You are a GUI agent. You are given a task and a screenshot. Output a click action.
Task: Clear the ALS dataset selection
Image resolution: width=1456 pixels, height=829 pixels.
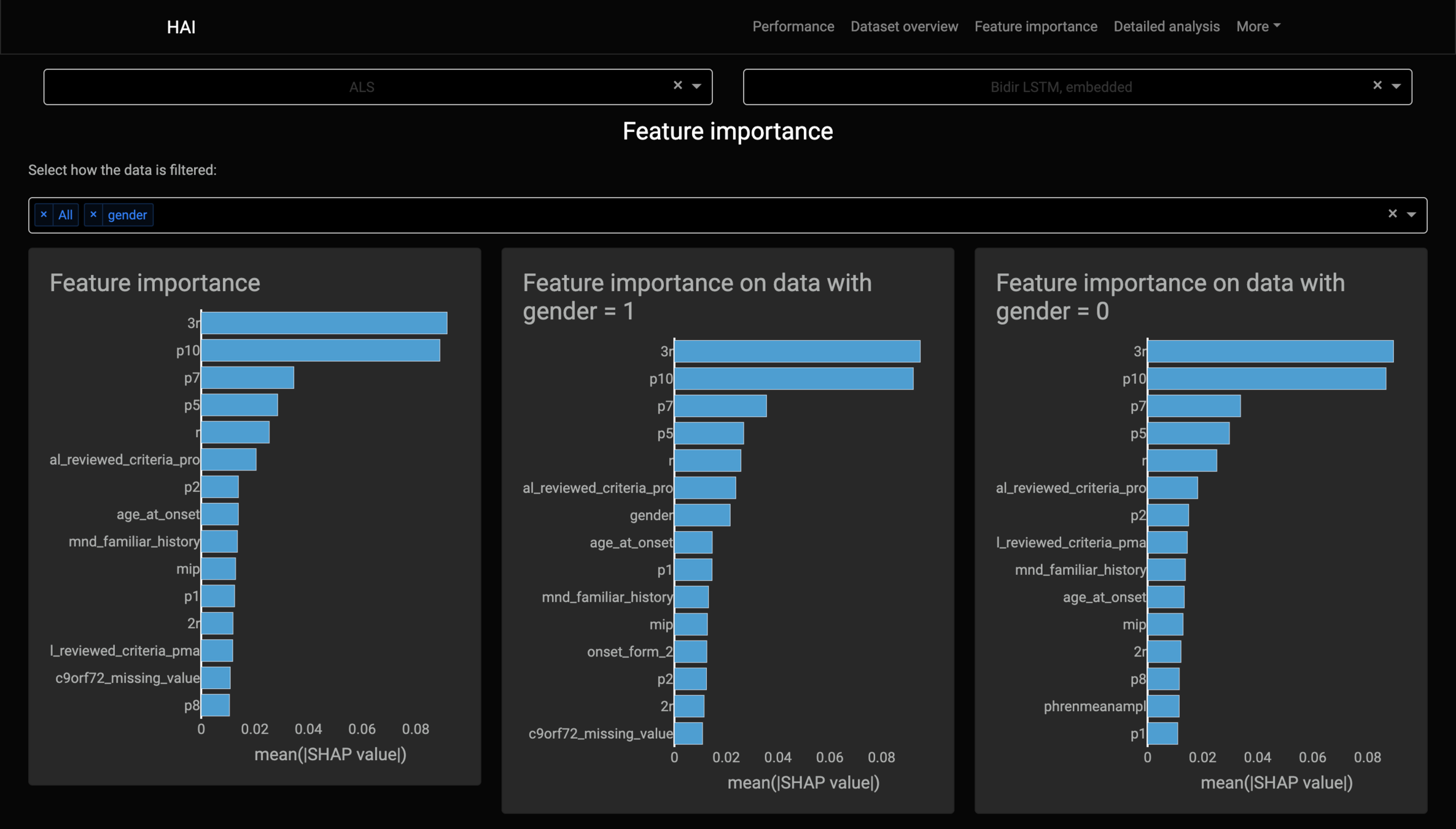[677, 85]
